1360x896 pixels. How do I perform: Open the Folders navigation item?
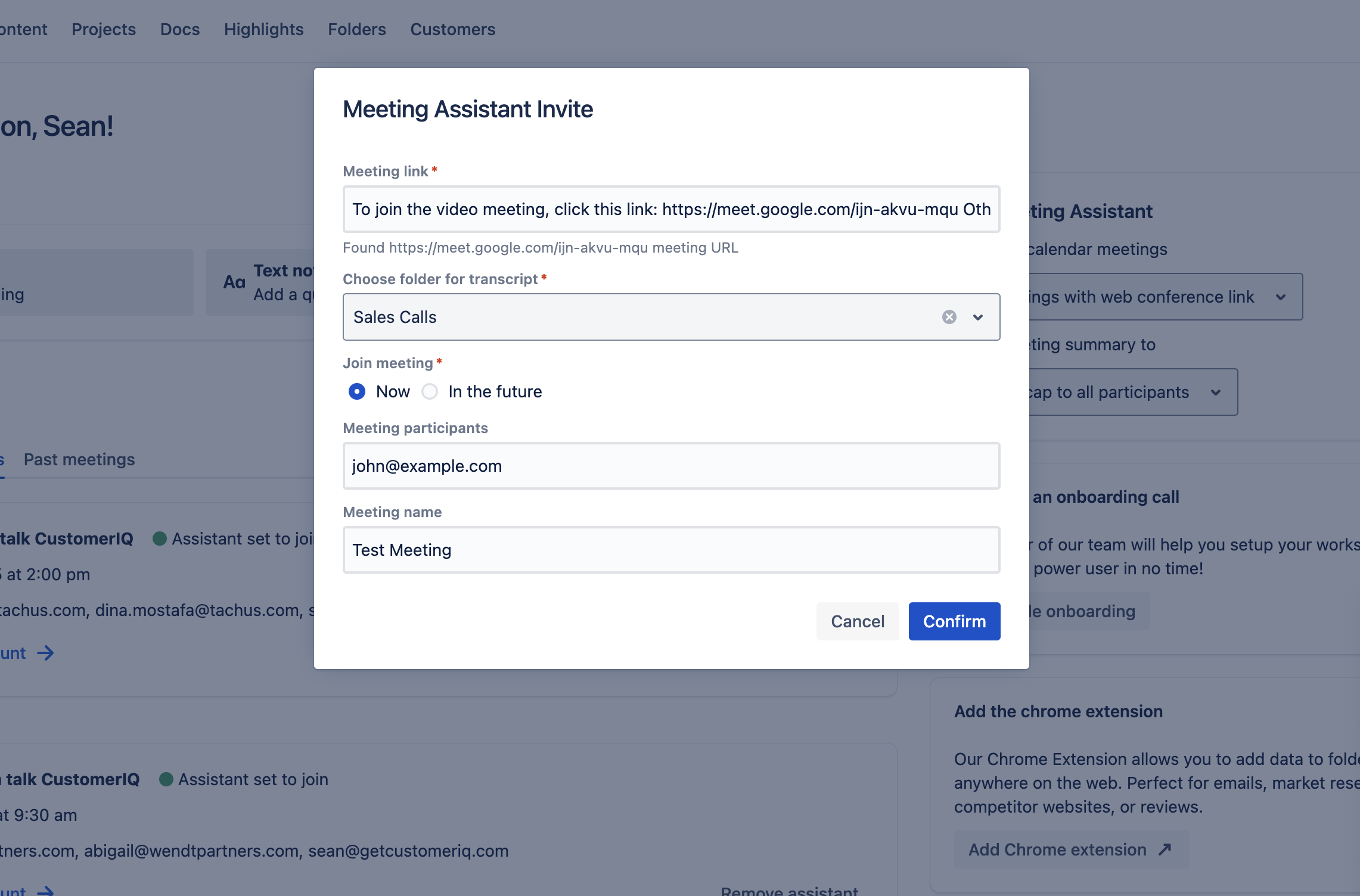(x=356, y=29)
